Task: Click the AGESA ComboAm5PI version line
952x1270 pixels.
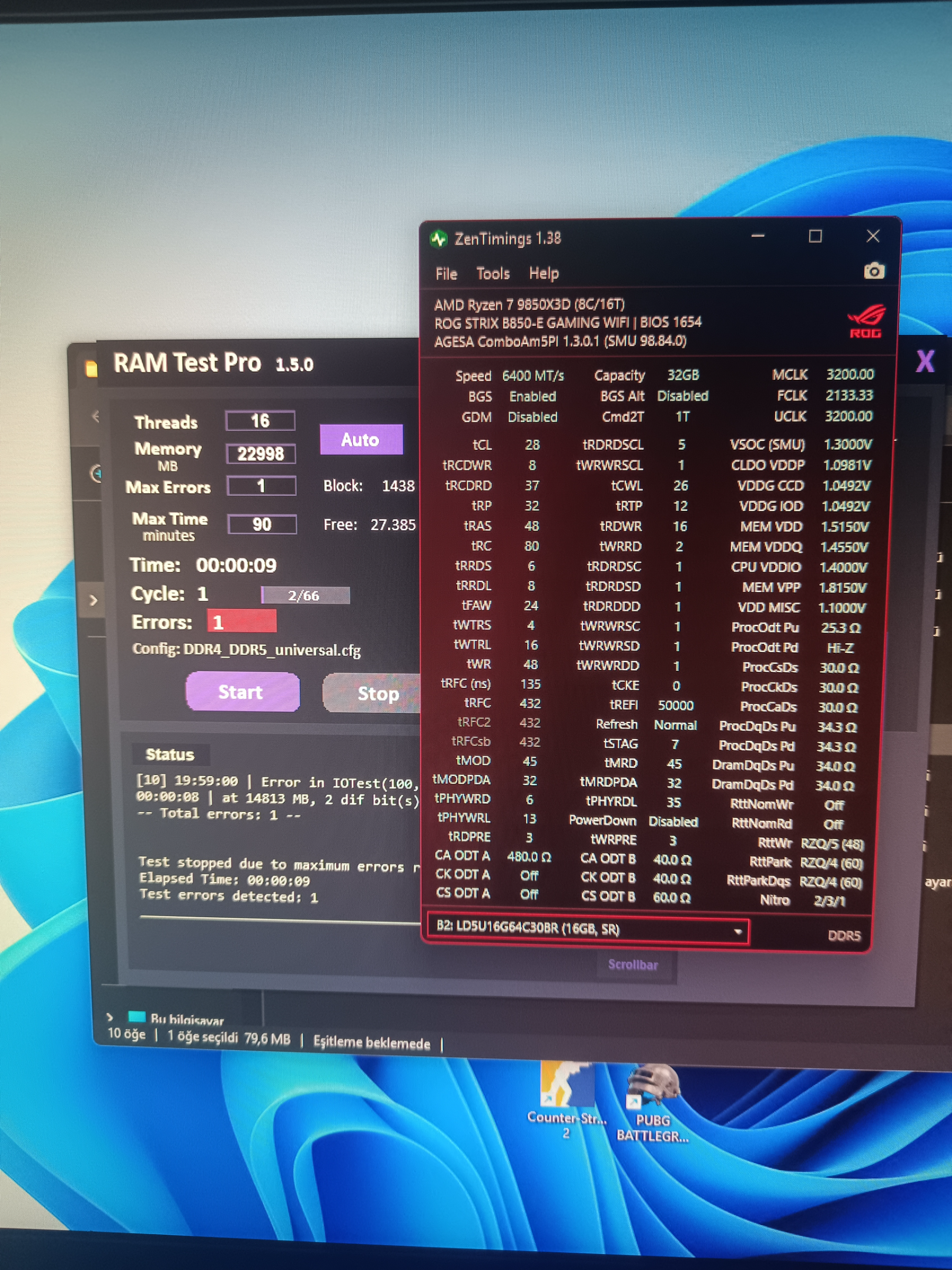Action: pos(560,341)
